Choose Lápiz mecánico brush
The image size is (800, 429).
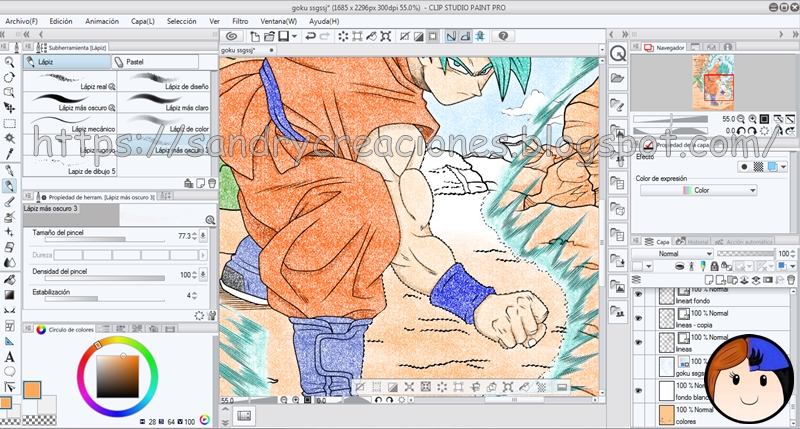[x=70, y=124]
